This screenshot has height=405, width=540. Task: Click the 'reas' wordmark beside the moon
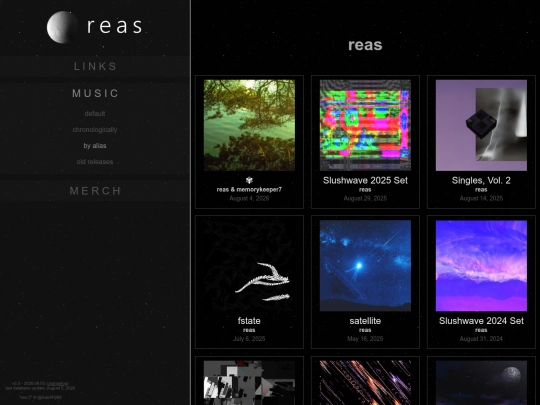click(114, 26)
